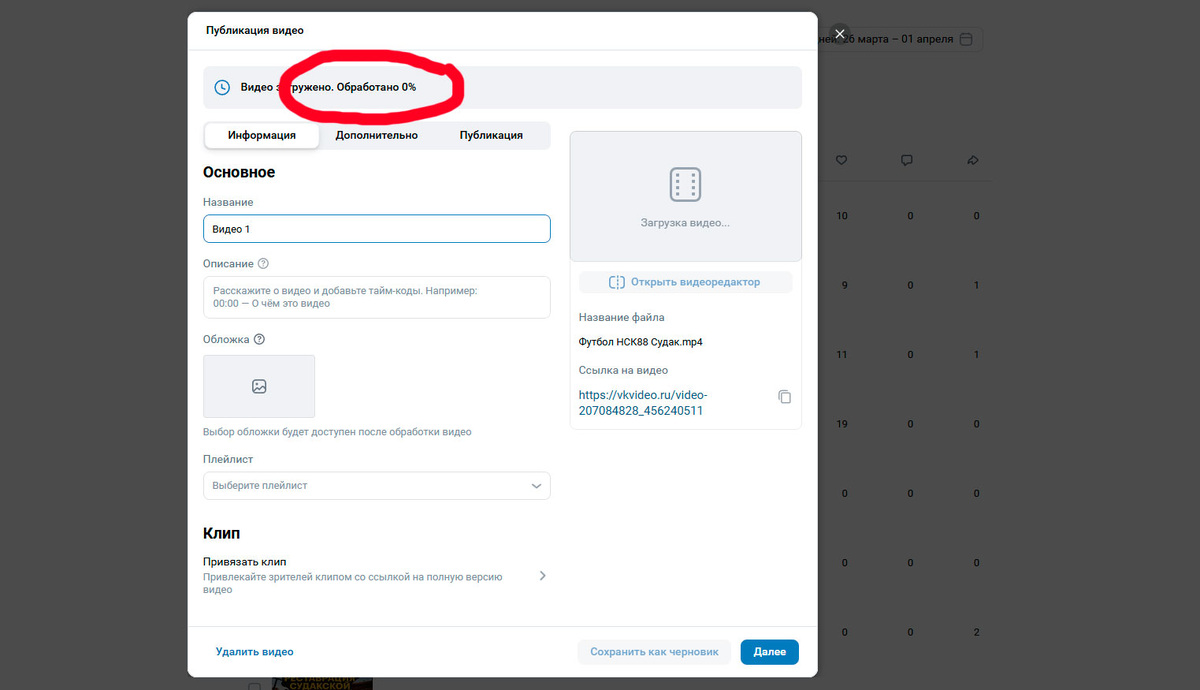Image resolution: width=1200 pixels, height=690 pixels.
Task: Open the calendar date range icon
Action: coord(966,39)
